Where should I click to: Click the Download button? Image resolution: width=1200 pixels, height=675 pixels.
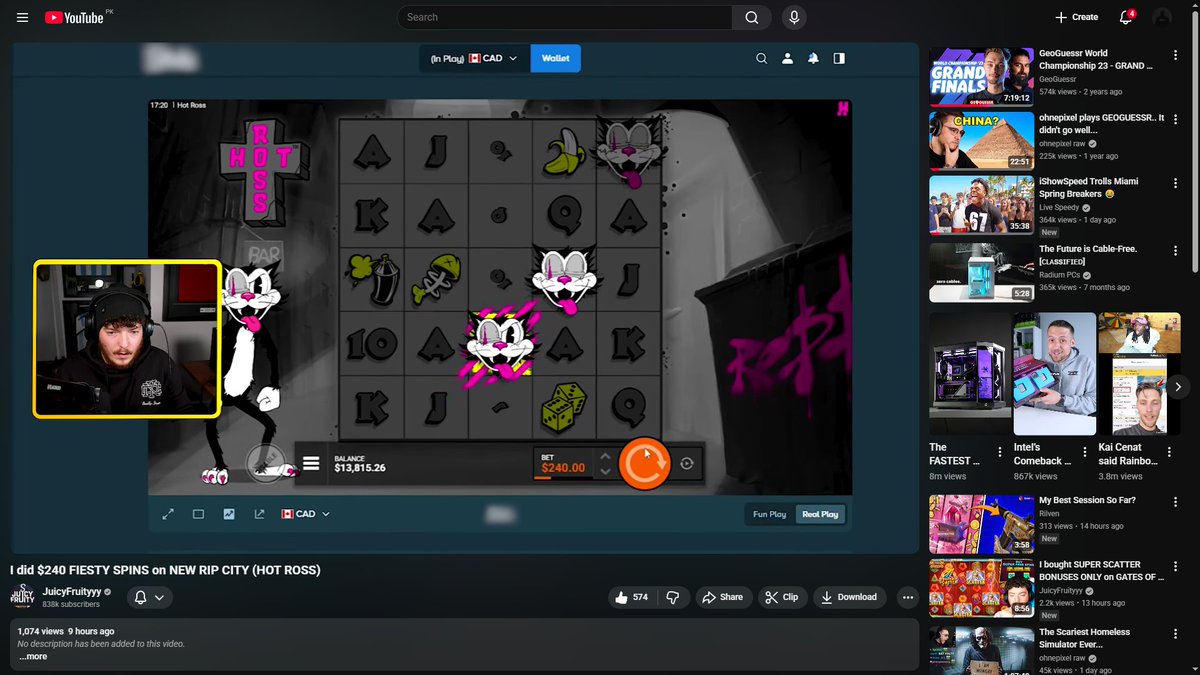(849, 597)
